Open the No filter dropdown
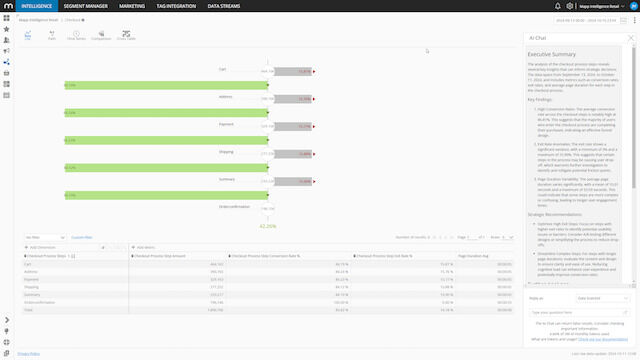Viewport: 640px width, 360px height. [x=45, y=237]
